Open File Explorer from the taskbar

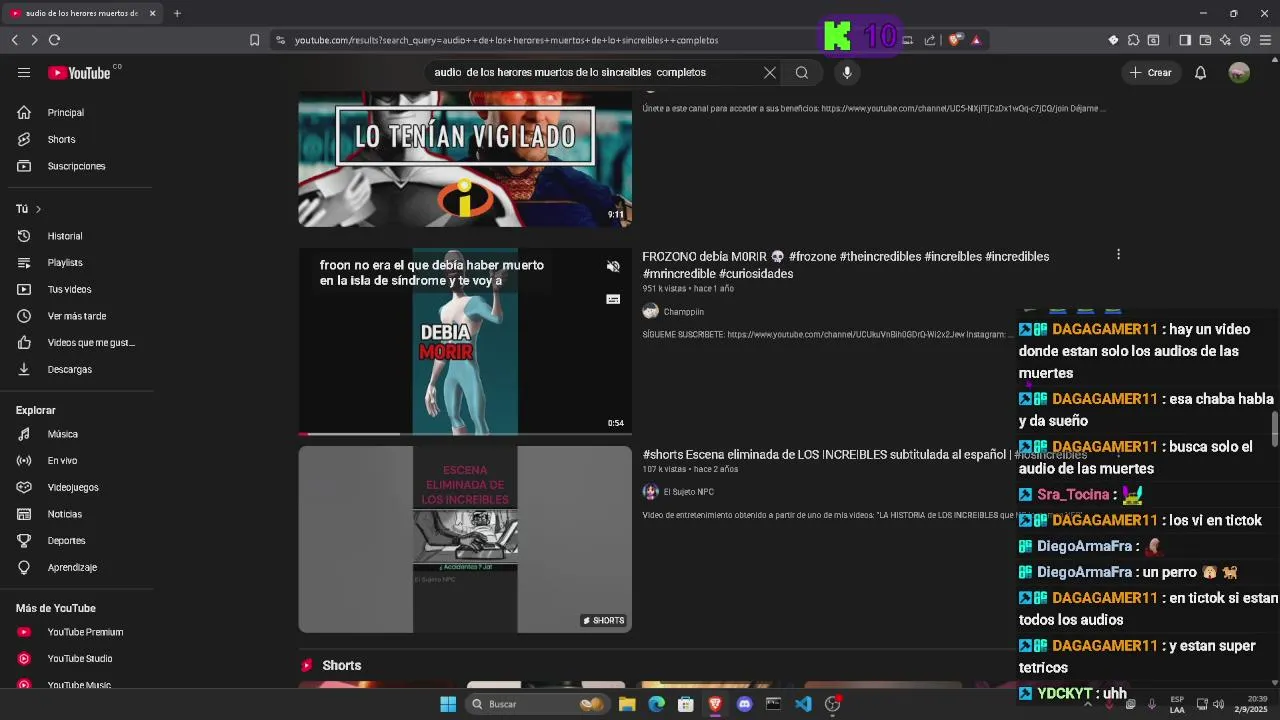[627, 704]
